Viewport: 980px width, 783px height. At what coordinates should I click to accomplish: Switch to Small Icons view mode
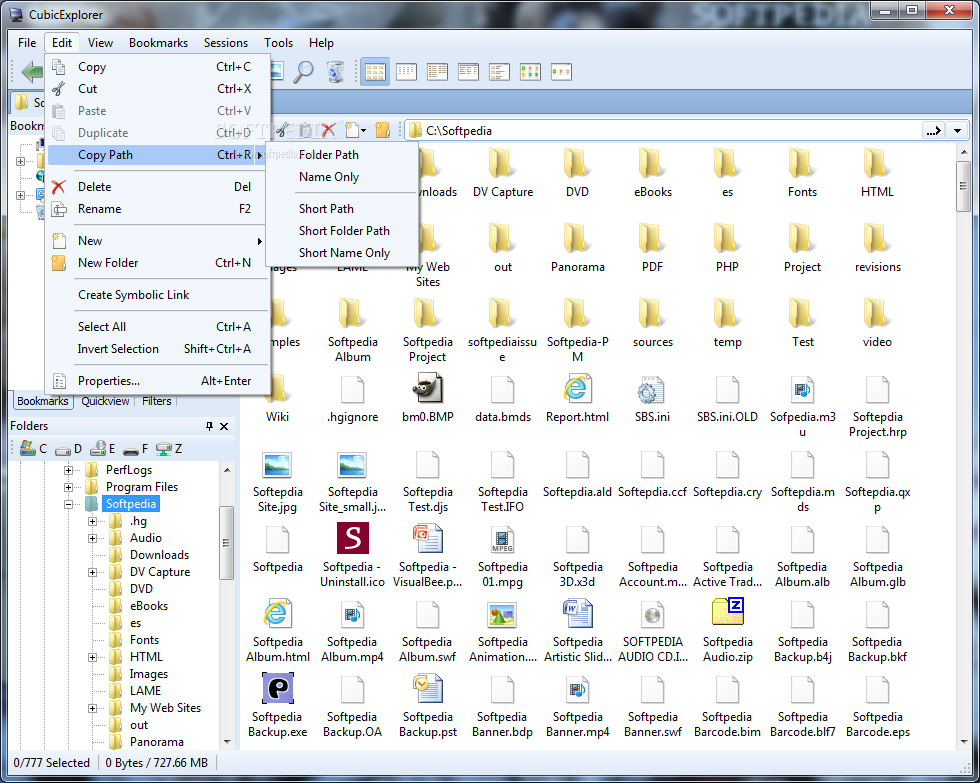[x=406, y=72]
